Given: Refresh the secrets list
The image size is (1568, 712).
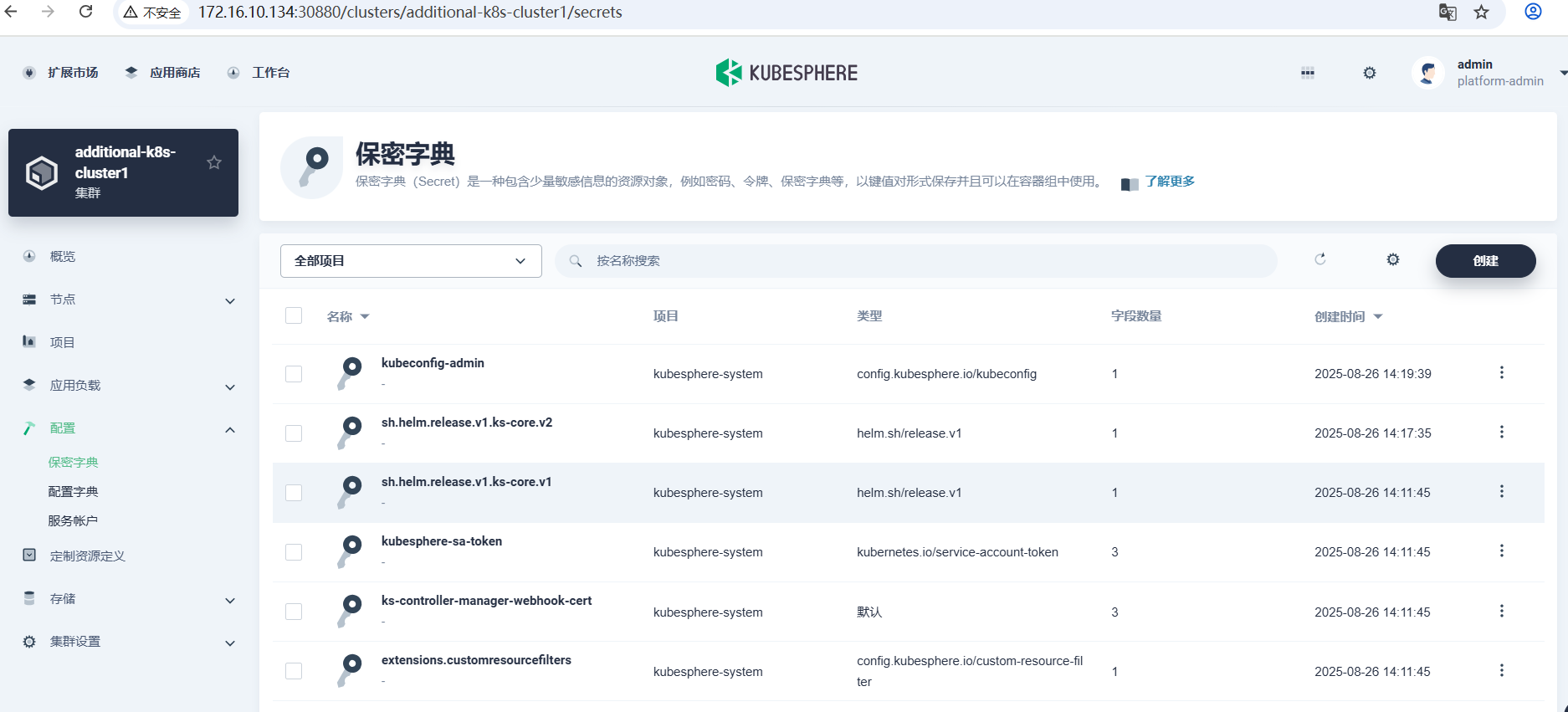Looking at the screenshot, I should click(x=1320, y=259).
